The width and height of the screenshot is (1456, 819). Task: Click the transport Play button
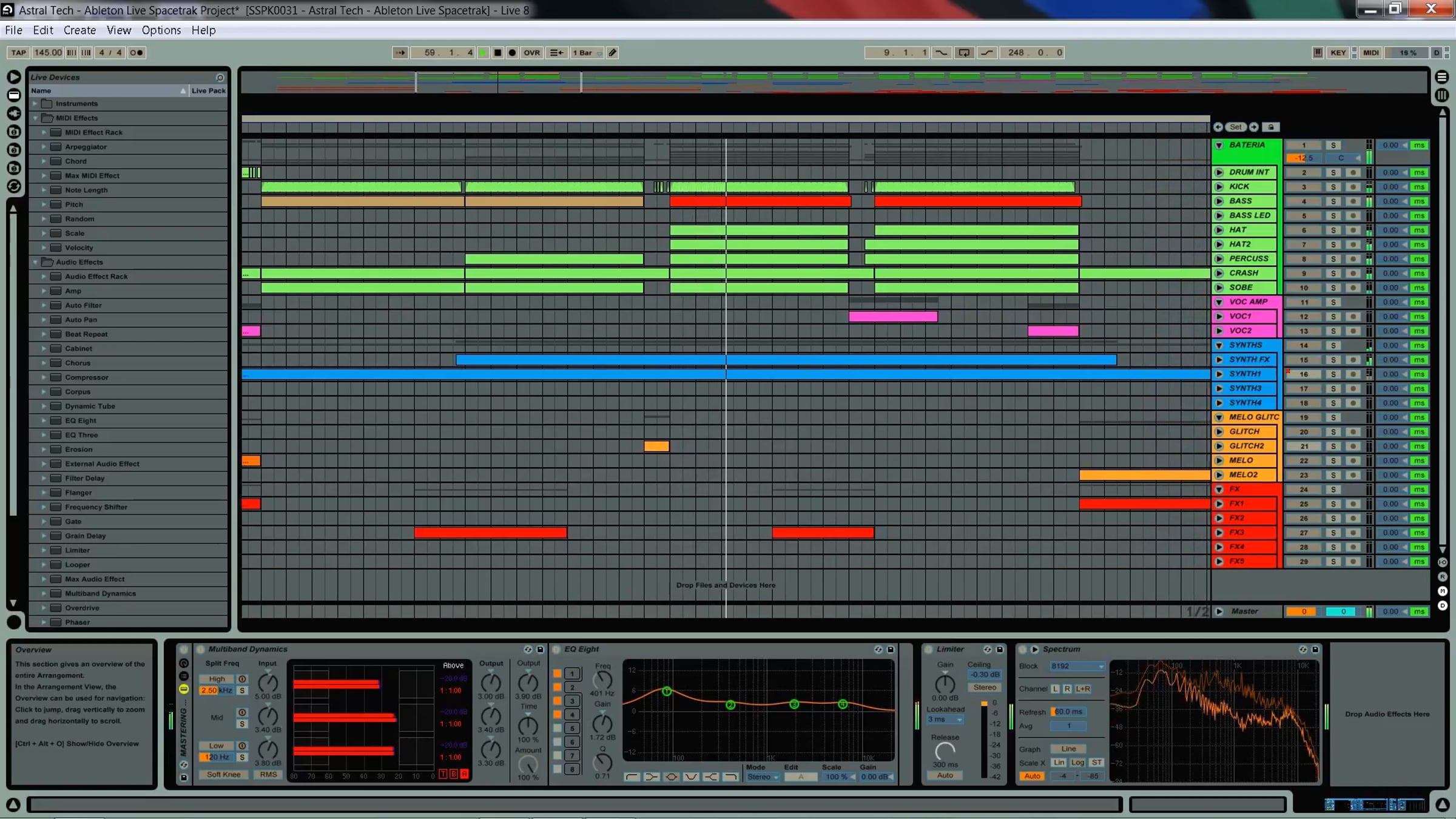[x=483, y=53]
